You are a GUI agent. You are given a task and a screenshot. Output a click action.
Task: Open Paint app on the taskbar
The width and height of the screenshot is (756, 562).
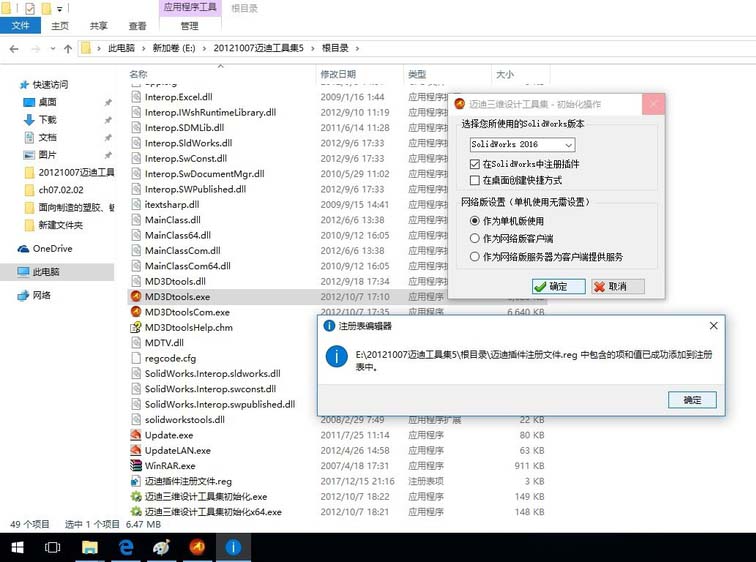tap(162, 548)
